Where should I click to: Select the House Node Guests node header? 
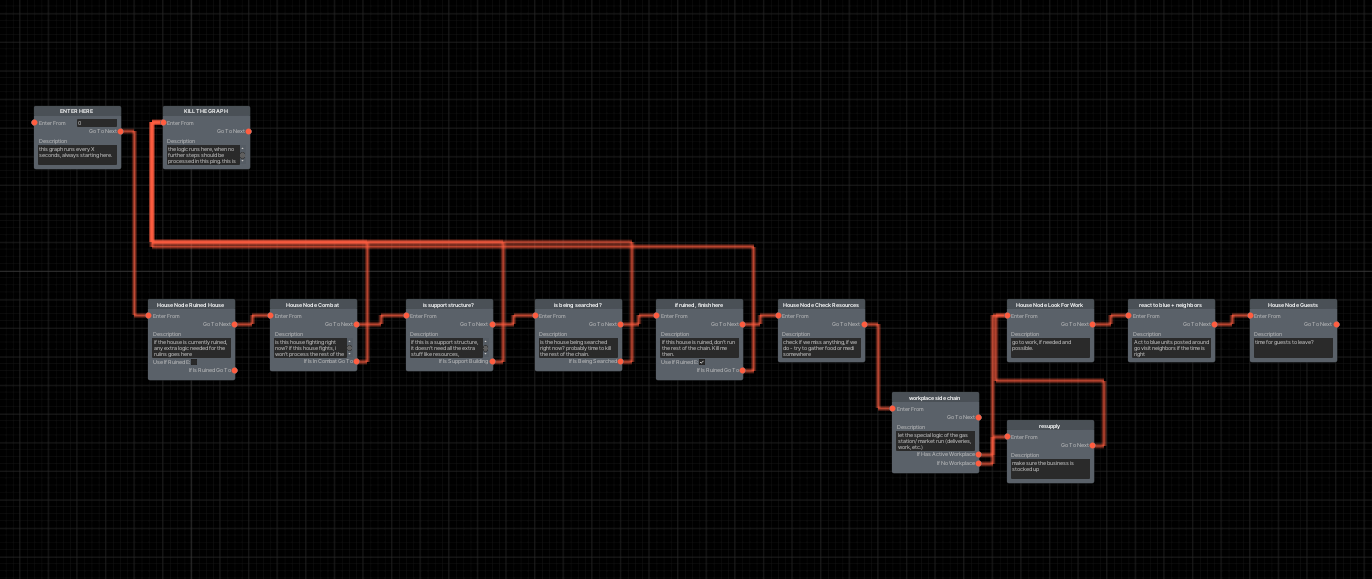1293,304
